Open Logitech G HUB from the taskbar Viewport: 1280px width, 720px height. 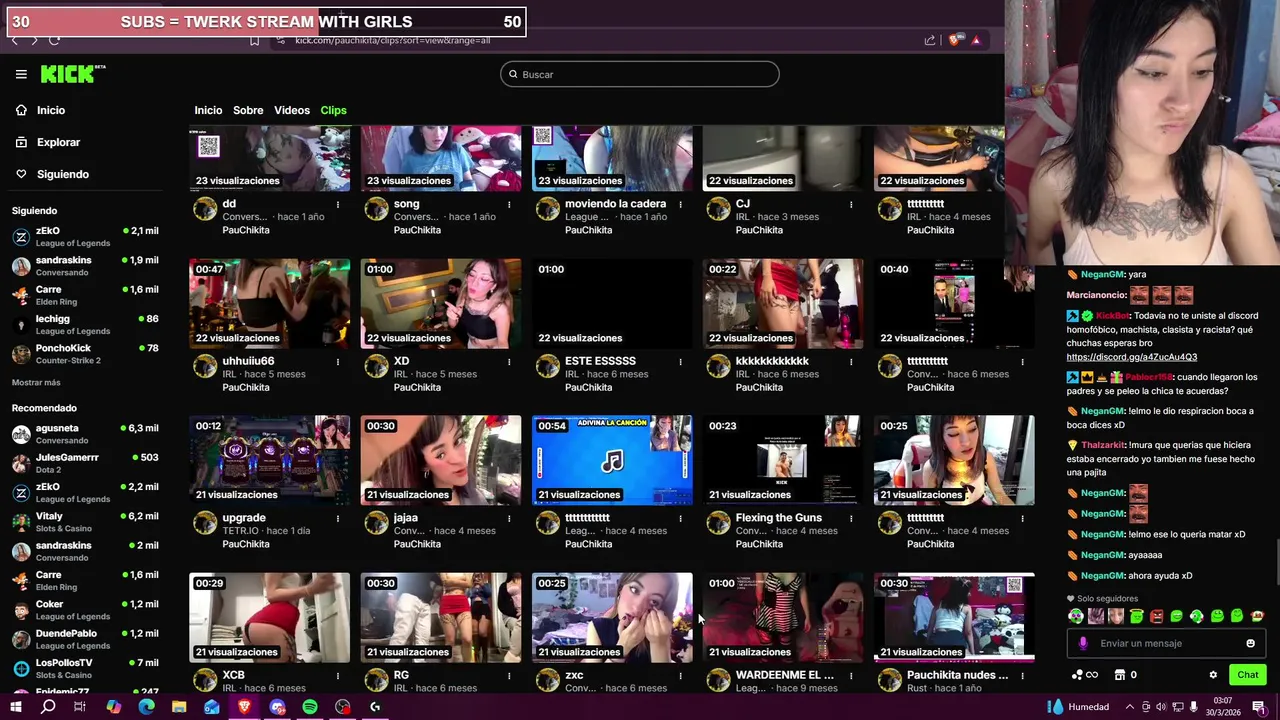(375, 707)
